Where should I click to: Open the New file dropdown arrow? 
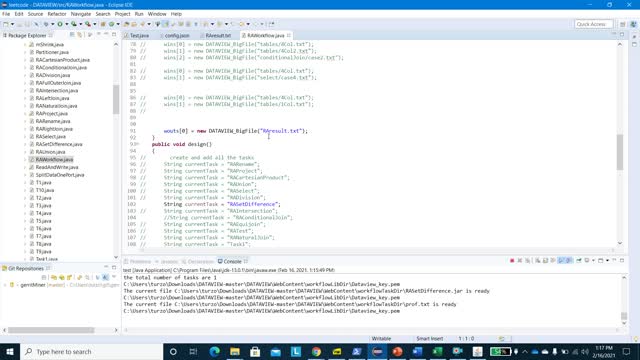pyautogui.click(x=12, y=24)
